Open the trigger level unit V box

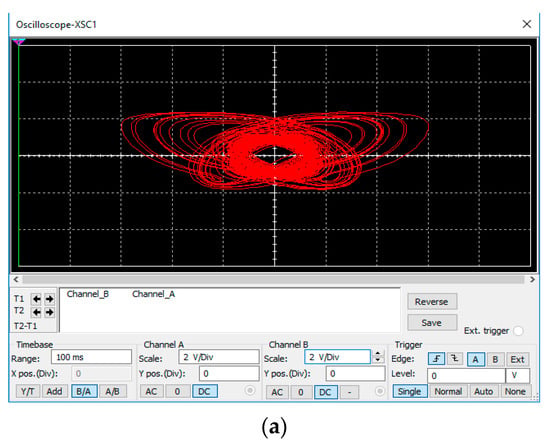pyautogui.click(x=518, y=376)
